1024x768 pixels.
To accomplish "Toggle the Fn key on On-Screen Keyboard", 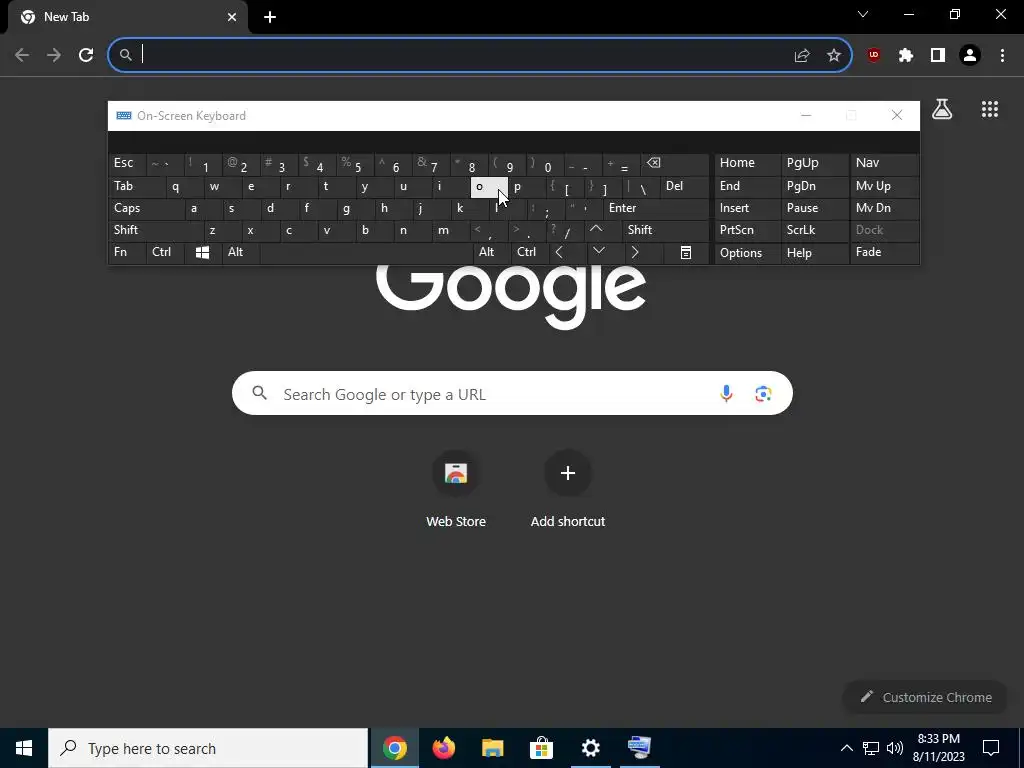I will coord(127,253).
